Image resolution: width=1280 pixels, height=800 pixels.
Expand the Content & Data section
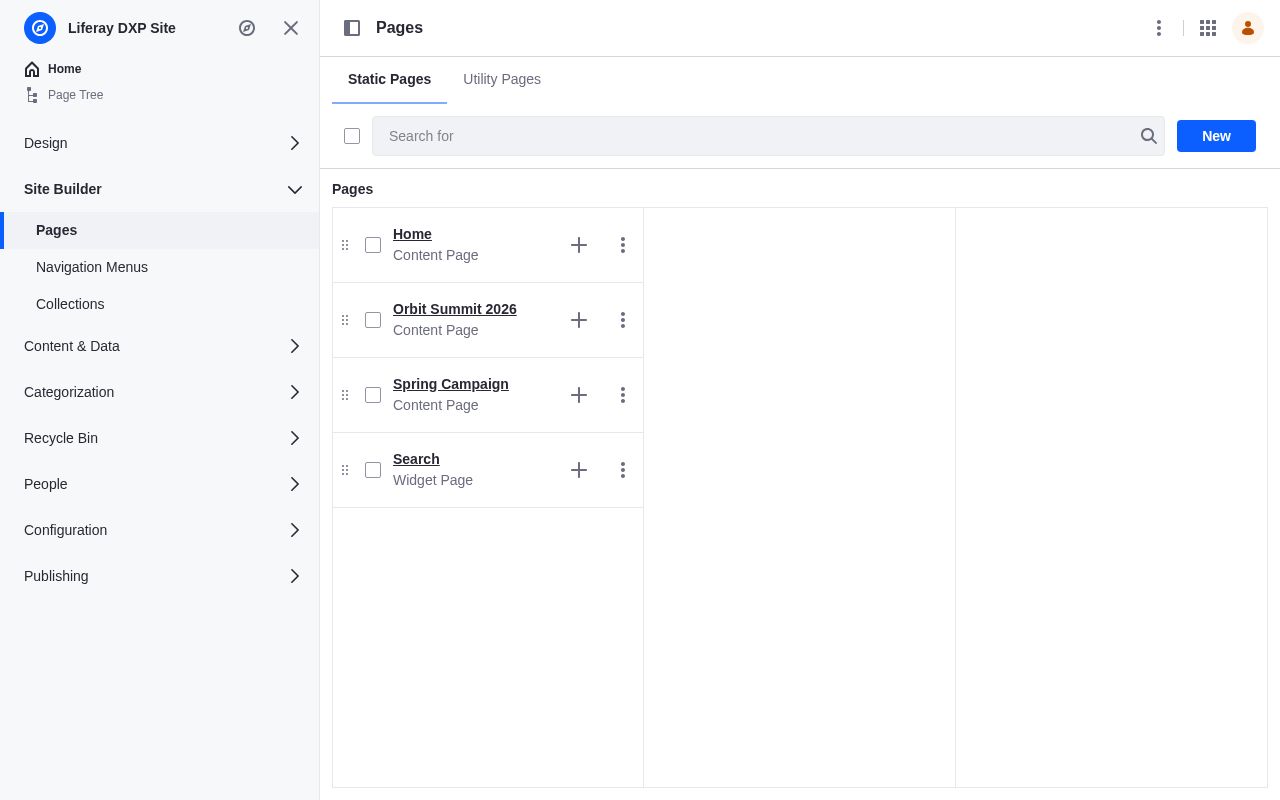click(x=160, y=346)
